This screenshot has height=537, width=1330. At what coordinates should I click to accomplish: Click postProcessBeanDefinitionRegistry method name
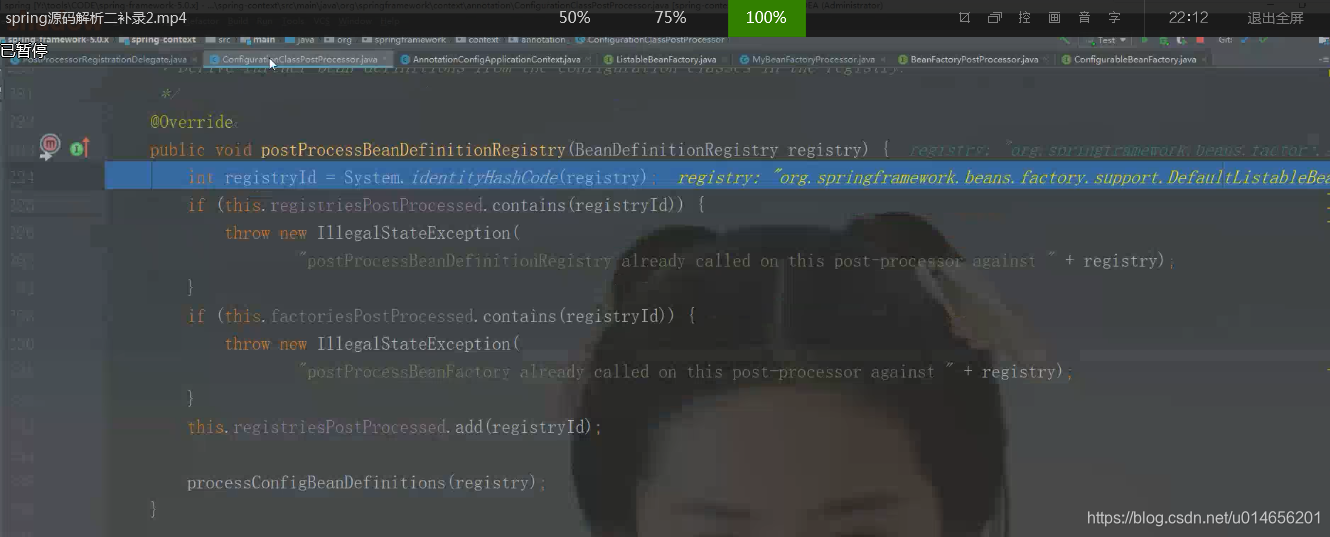coord(413,150)
